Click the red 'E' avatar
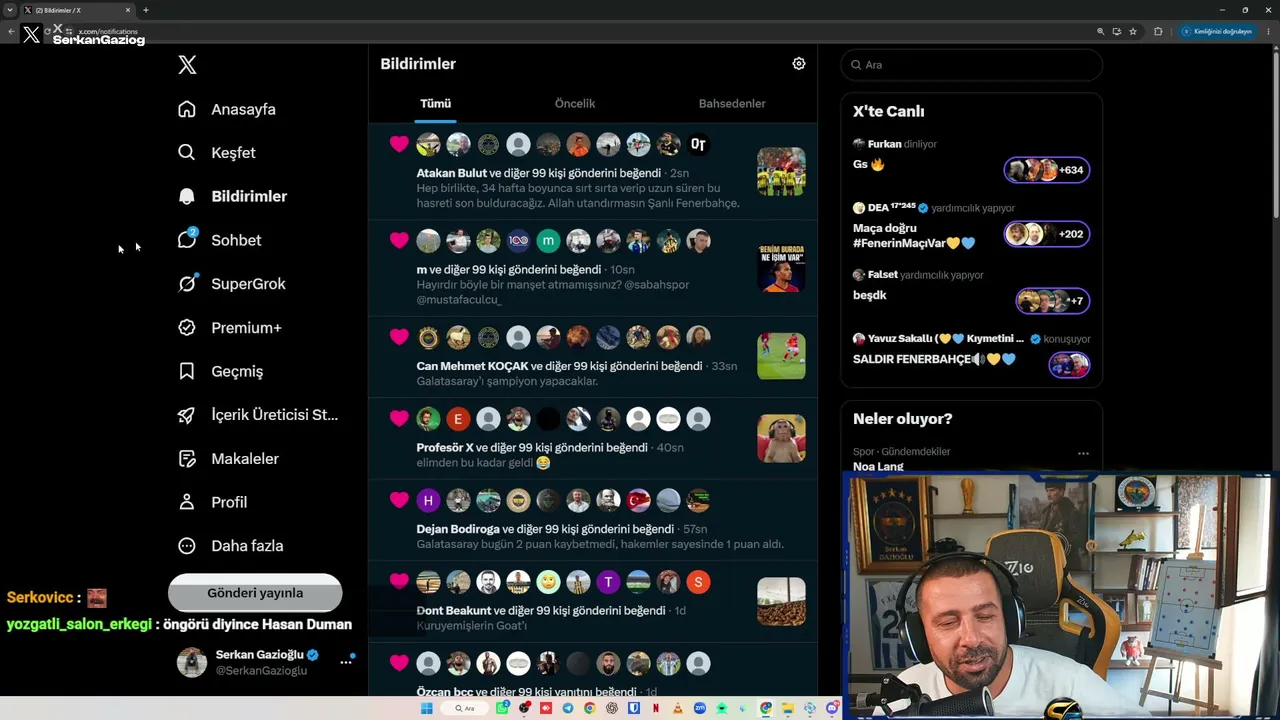Screen dimensions: 1280x720 (x=458, y=419)
